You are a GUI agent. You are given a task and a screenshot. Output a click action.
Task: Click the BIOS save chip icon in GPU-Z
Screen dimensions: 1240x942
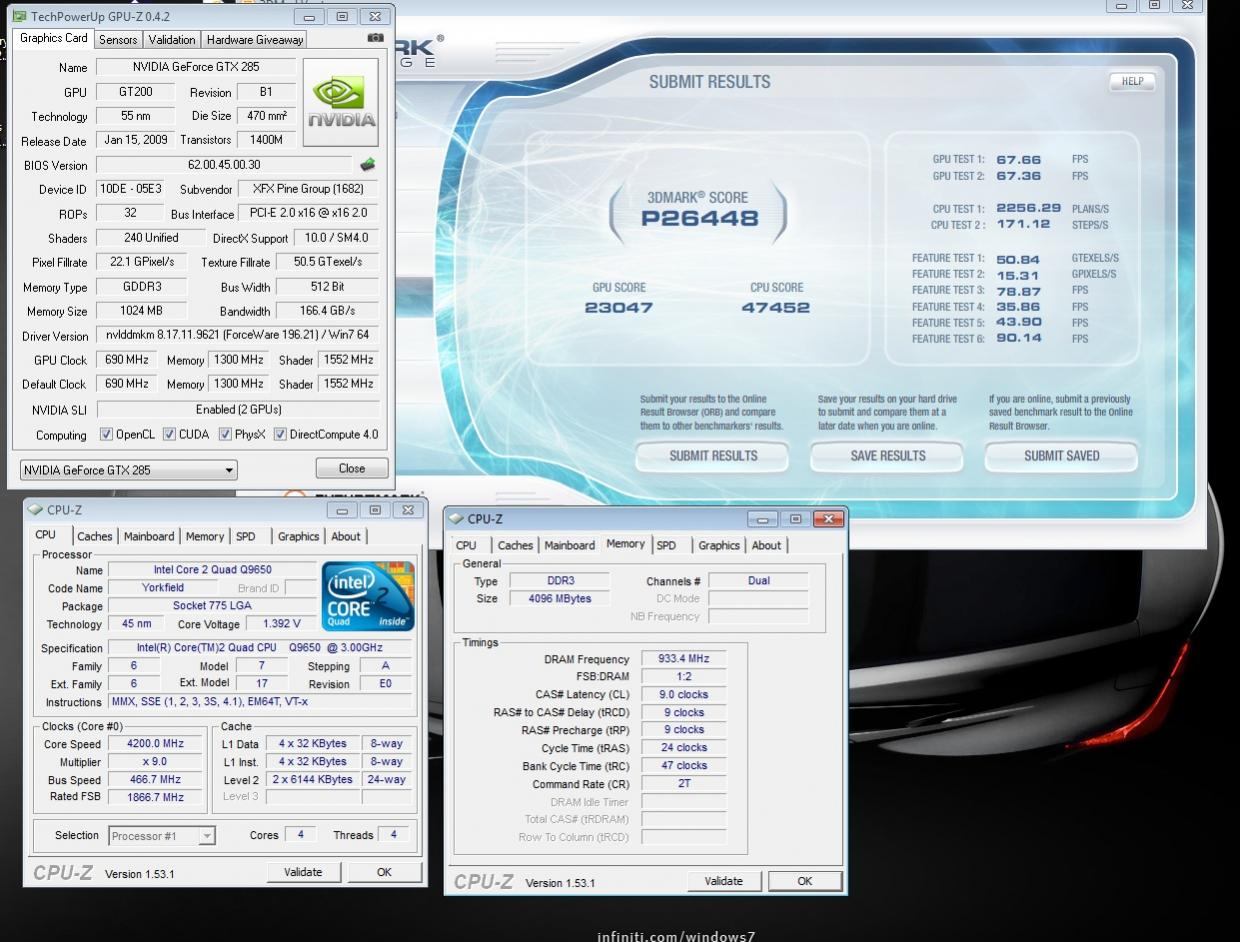pyautogui.click(x=368, y=165)
